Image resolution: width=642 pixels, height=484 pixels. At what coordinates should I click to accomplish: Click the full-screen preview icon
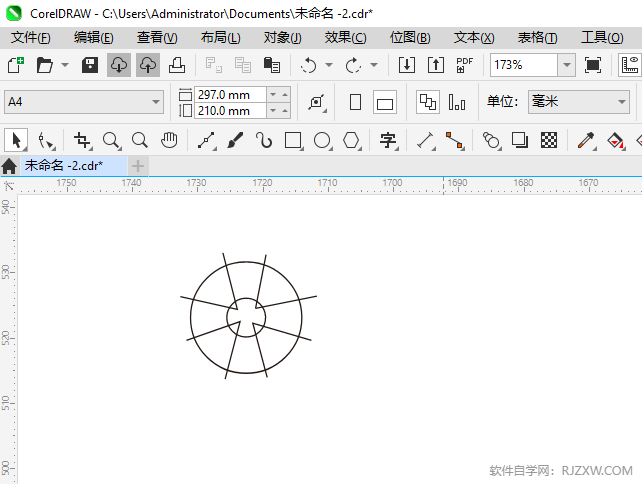pyautogui.click(x=593, y=65)
